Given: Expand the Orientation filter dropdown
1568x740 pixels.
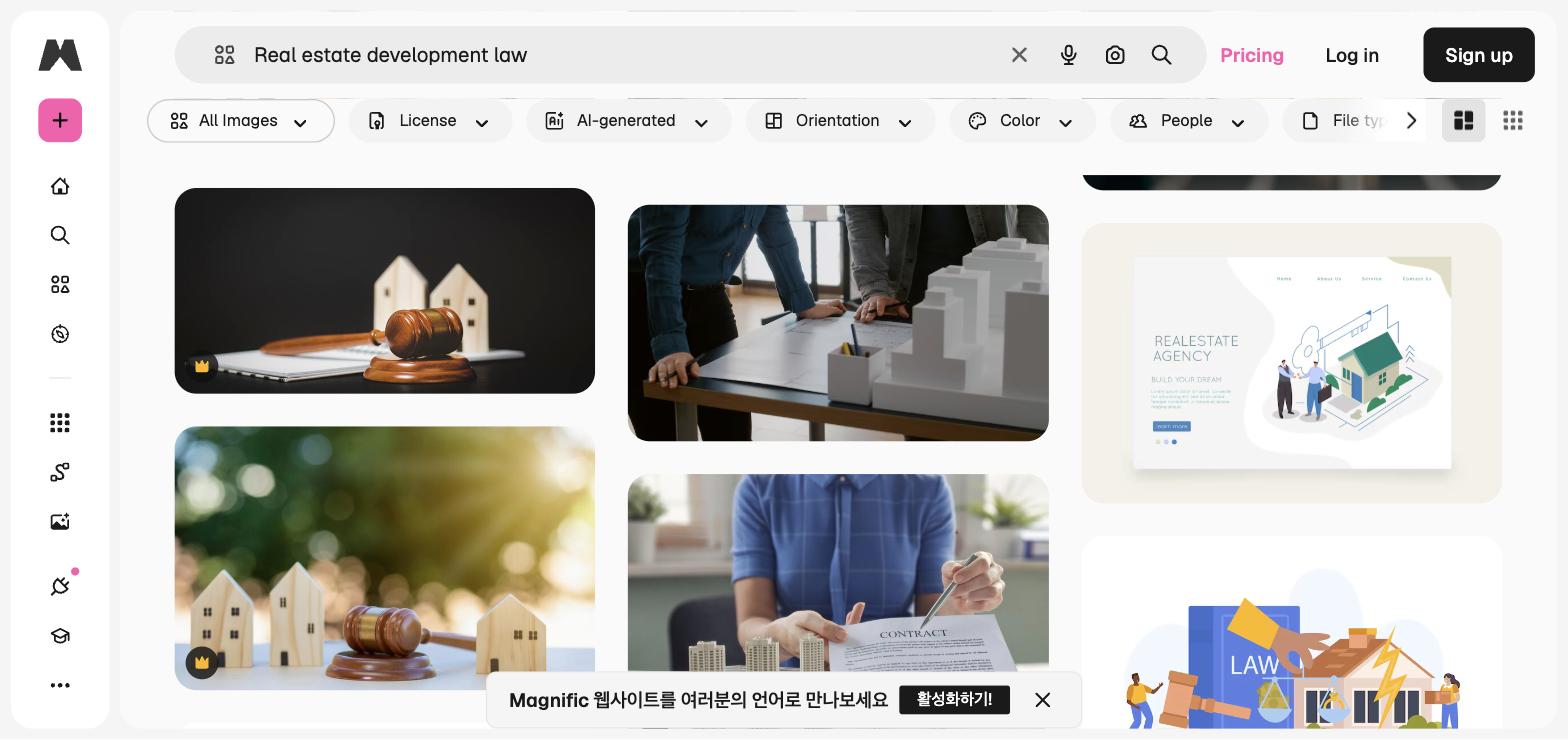Looking at the screenshot, I should click(840, 121).
